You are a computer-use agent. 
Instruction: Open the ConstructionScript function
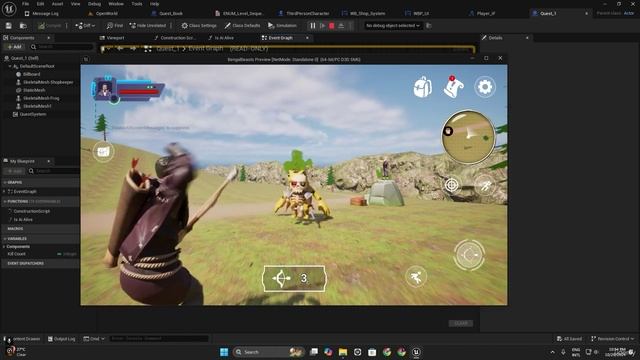31,211
